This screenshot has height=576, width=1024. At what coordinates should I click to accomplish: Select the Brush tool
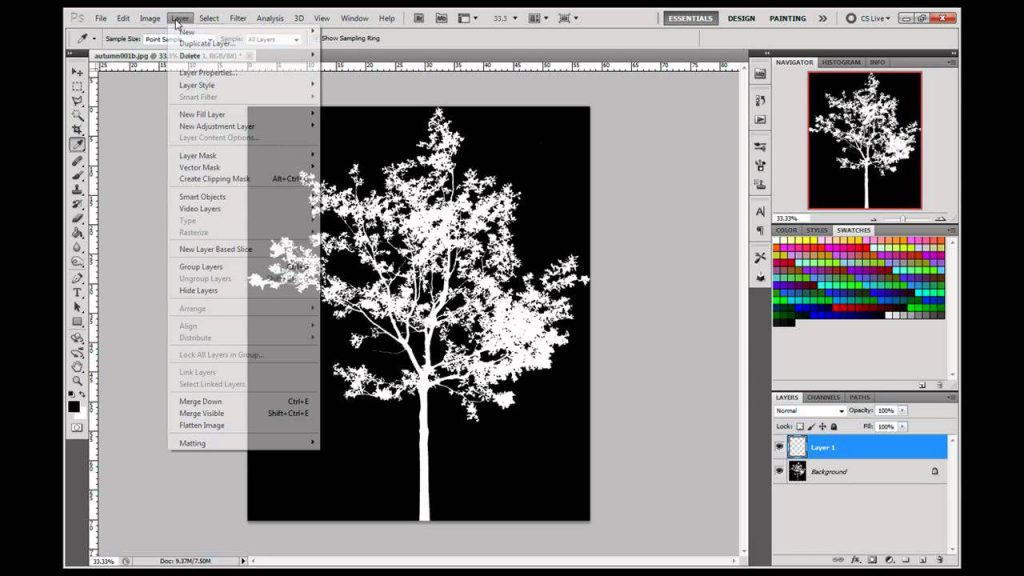point(77,175)
